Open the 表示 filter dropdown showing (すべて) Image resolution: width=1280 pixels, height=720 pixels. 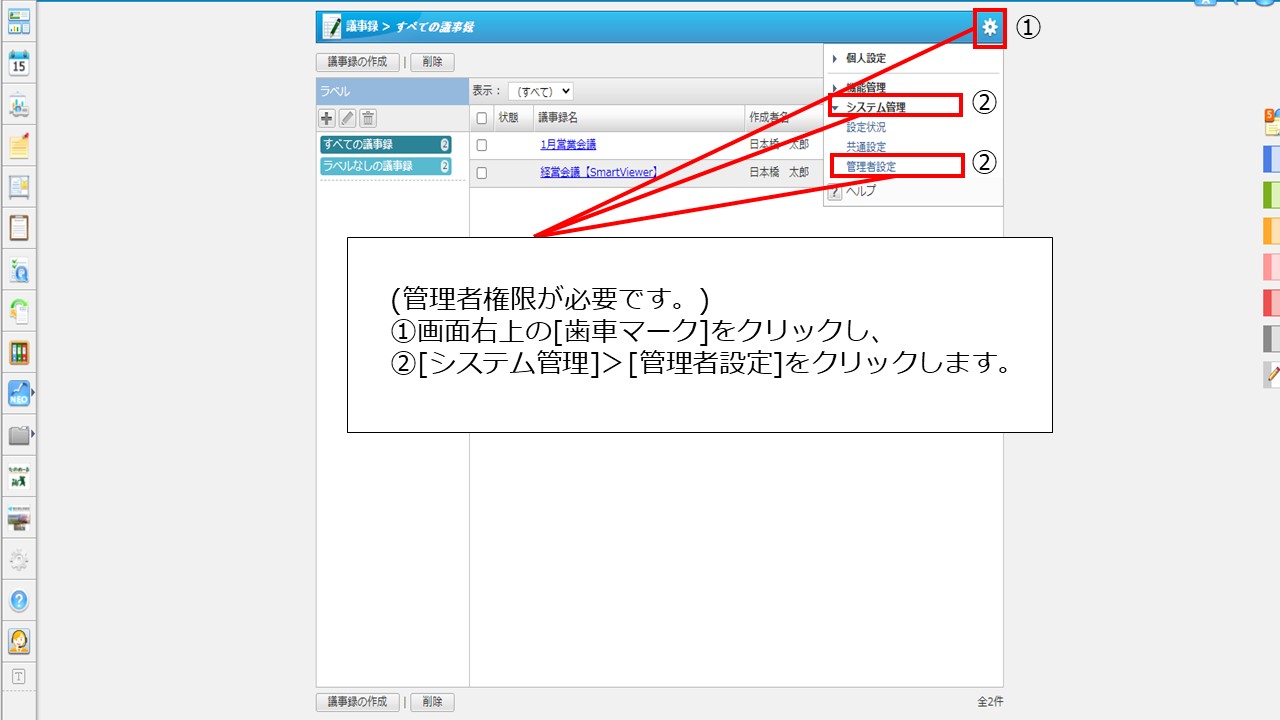(x=540, y=91)
